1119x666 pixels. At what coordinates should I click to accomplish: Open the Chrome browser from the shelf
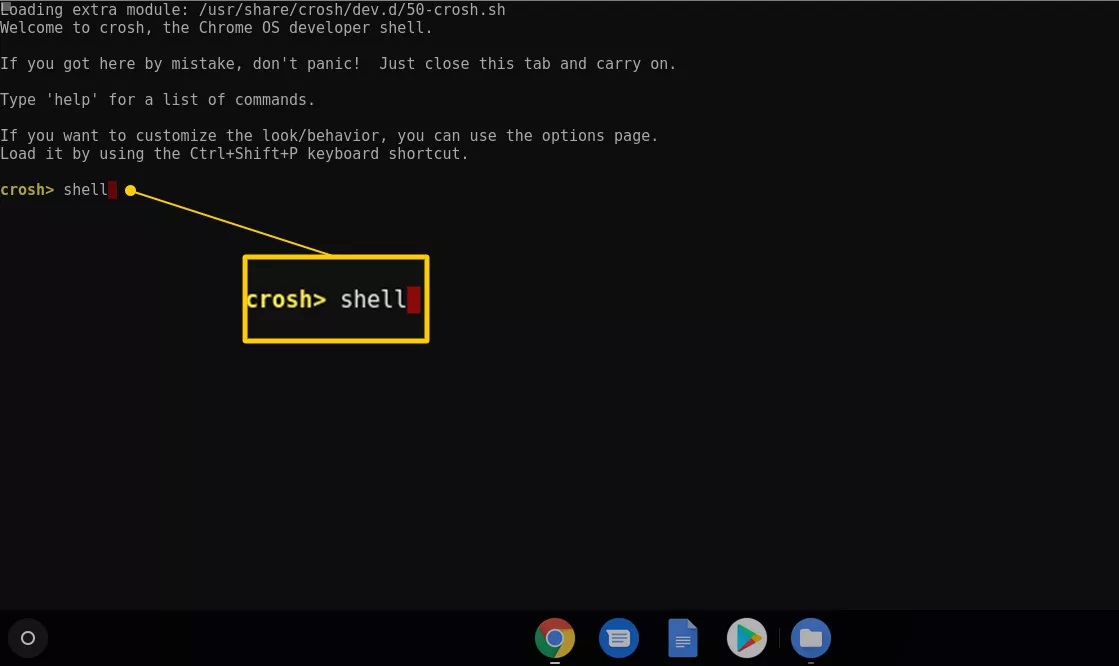pos(554,638)
